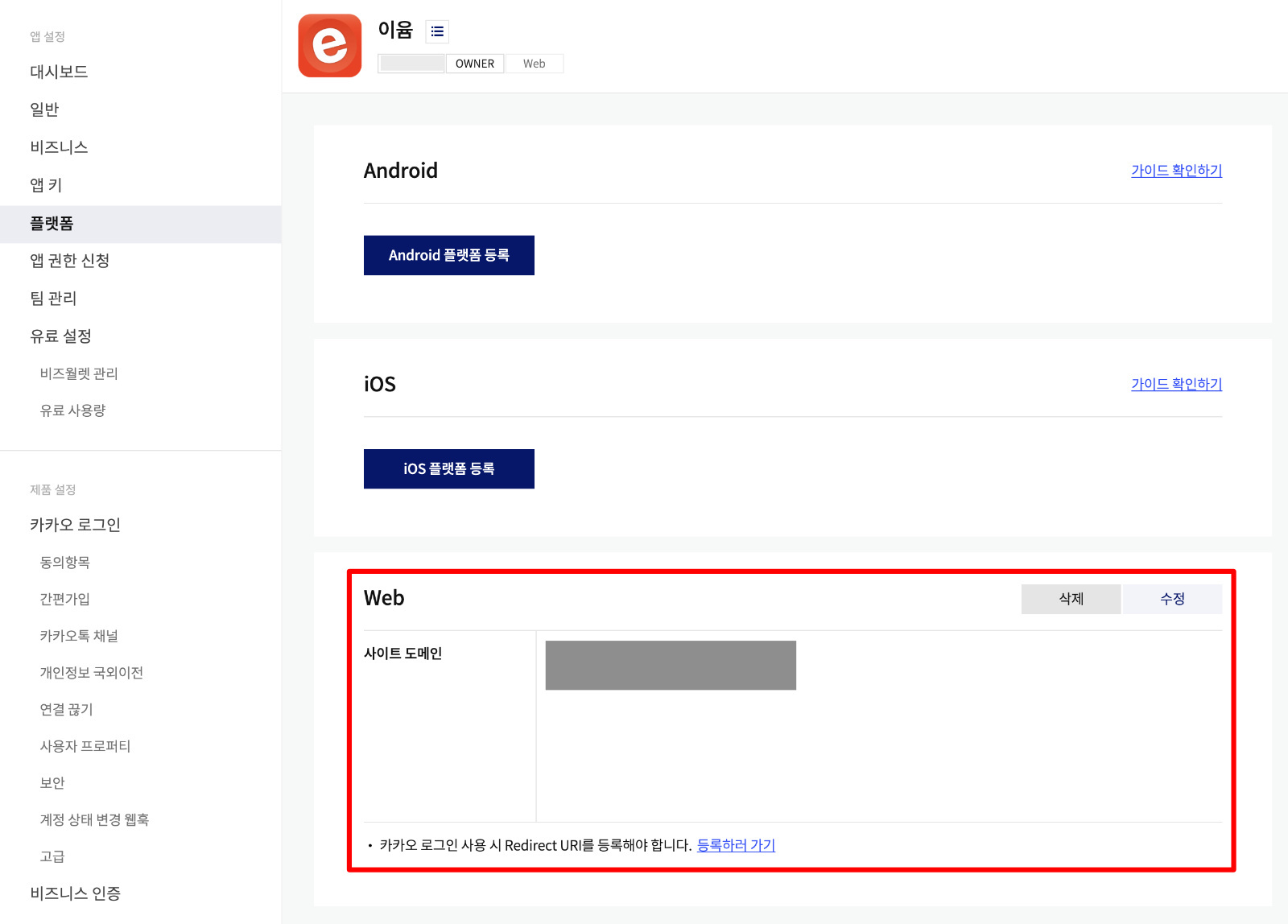
Task: Open 비즈니스 인증 sidebar item
Action: tap(75, 893)
